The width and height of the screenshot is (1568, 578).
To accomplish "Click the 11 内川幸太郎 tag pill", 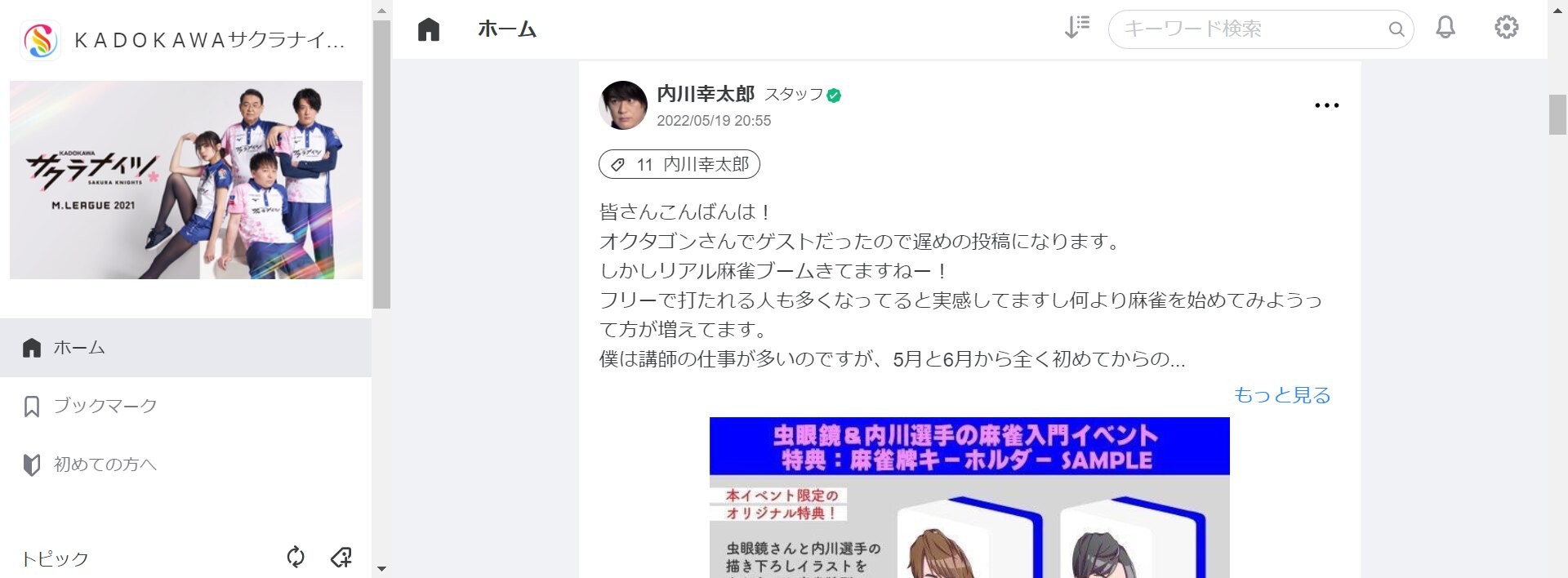I will 679,164.
